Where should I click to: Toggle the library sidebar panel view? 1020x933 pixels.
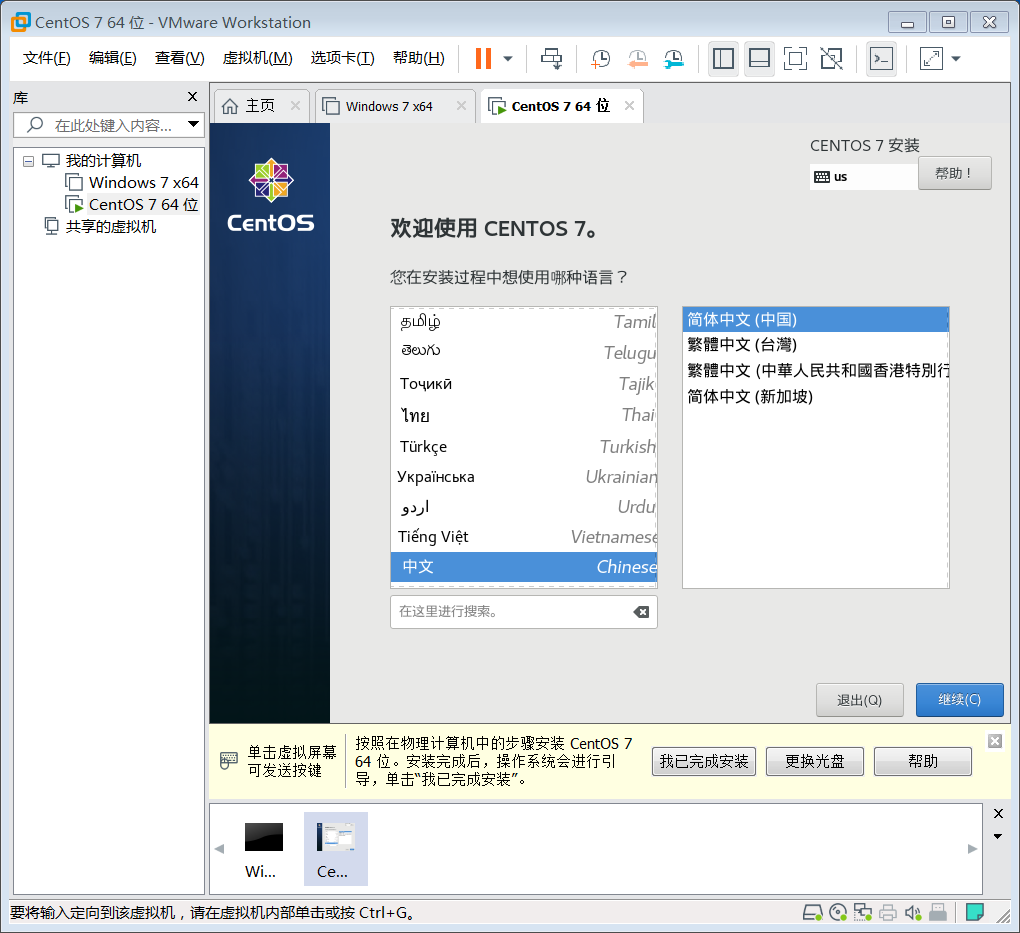click(x=723, y=58)
